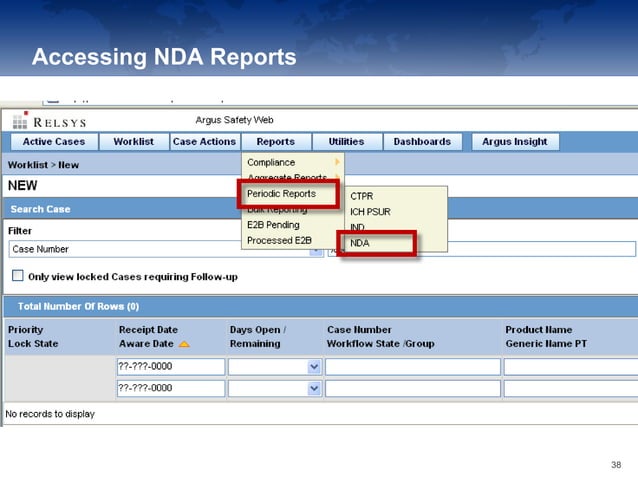Click the Relsys logo icon
638x478 pixels.
[x=19, y=121]
